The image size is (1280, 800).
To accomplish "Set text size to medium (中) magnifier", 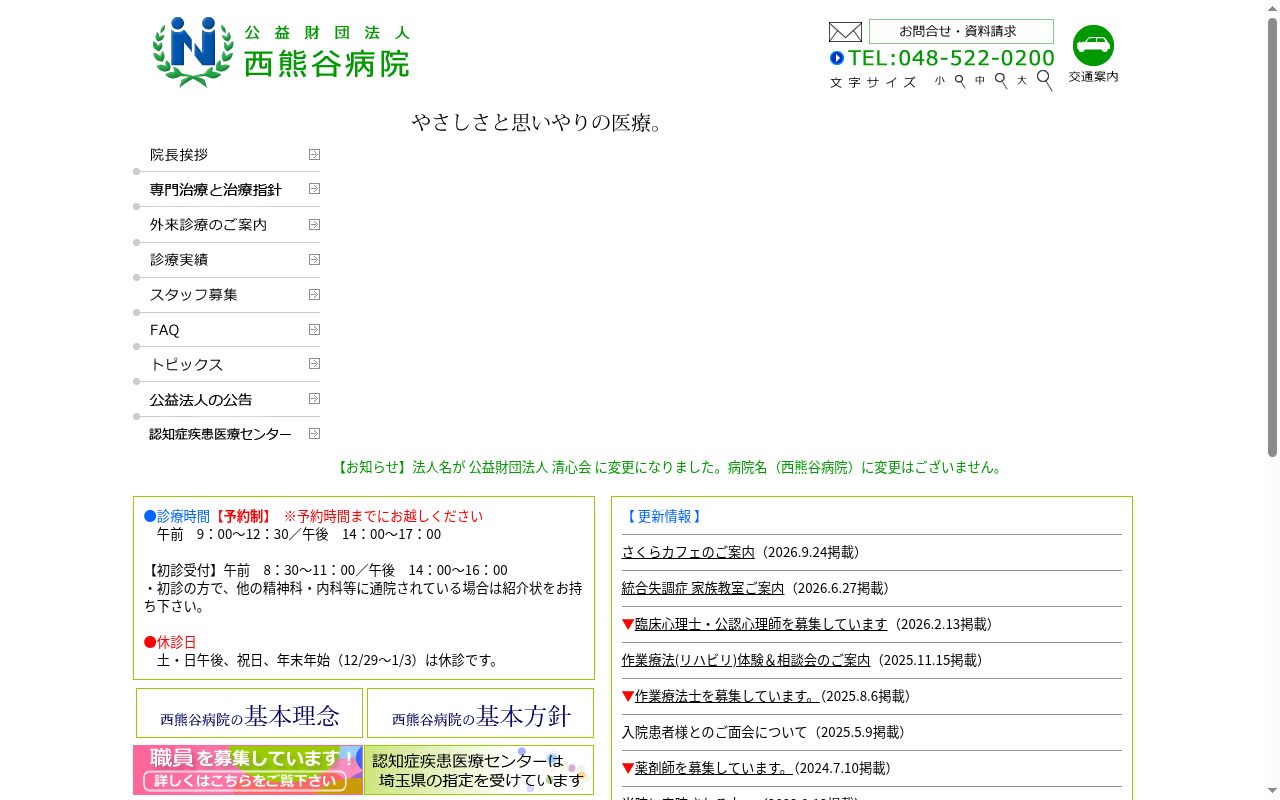I will pyautogui.click(x=1001, y=81).
